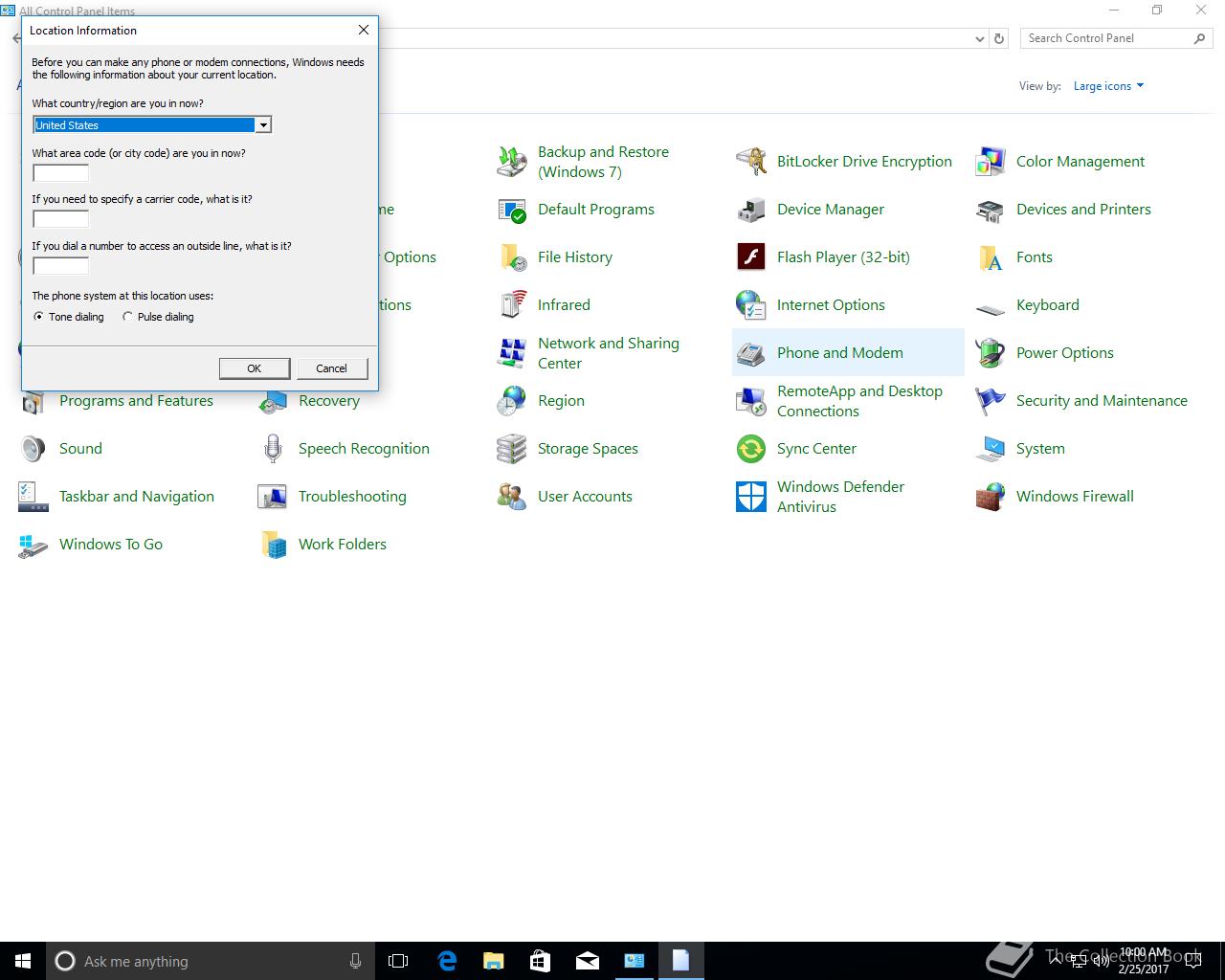Open Default Programs icon
Viewport: 1225px width, 980px height.
[x=512, y=210]
